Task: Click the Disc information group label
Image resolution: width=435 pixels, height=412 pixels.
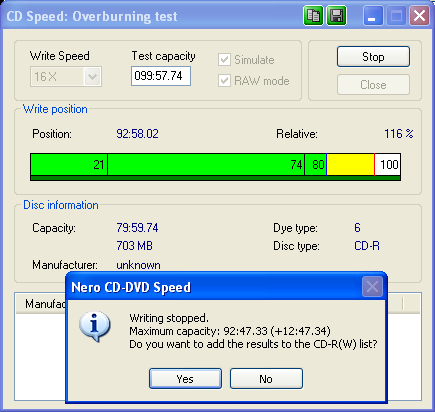Action: [61, 205]
